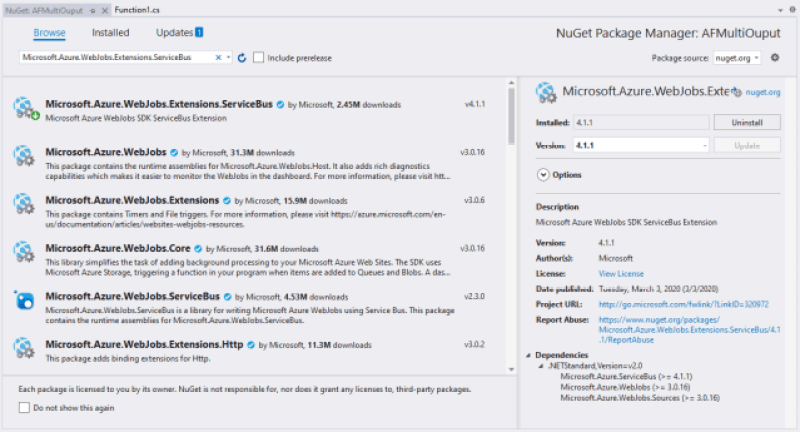
Task: Click verified badge next to Microsoft.Azure.WebJobs
Action: (174, 153)
